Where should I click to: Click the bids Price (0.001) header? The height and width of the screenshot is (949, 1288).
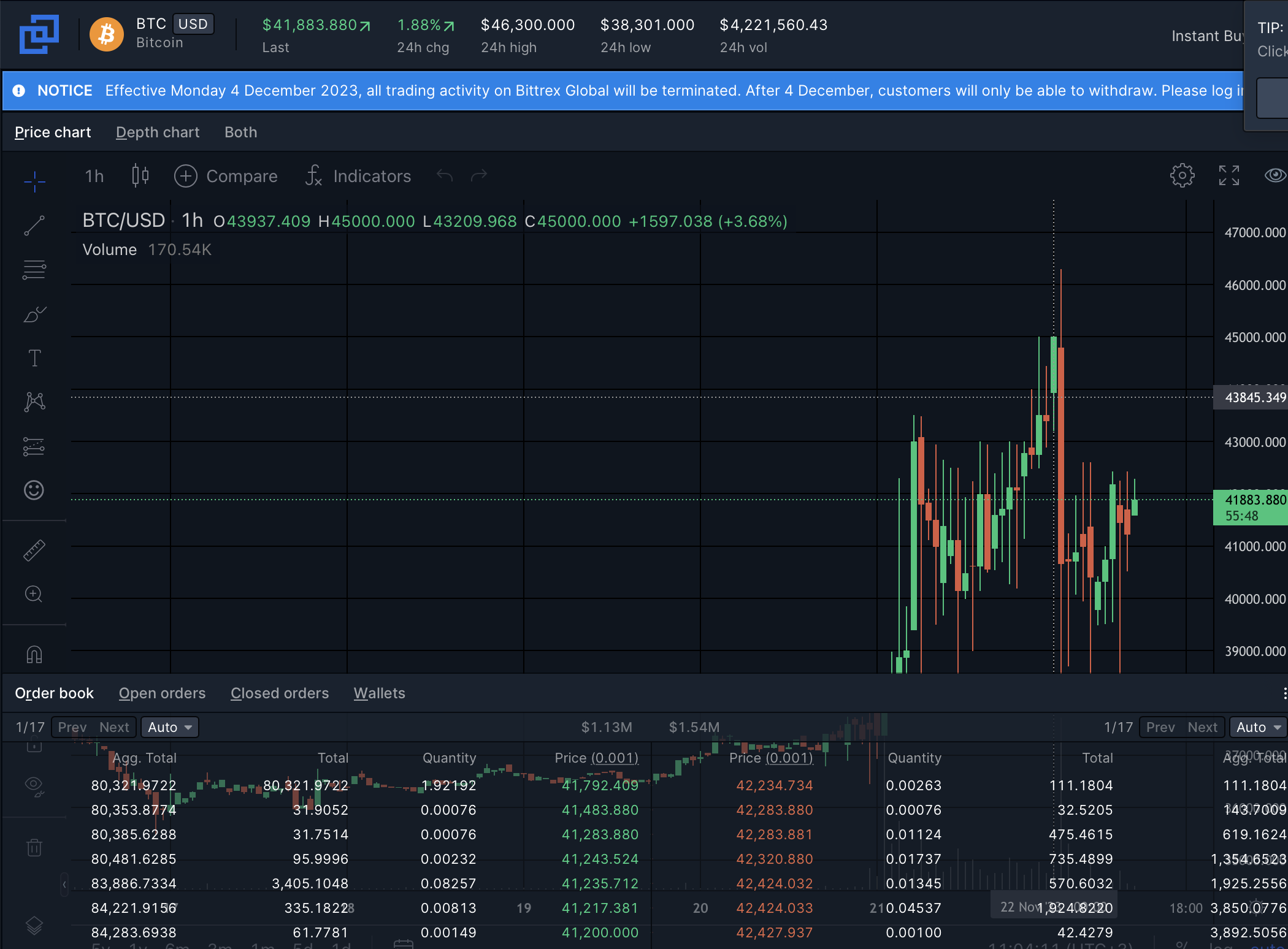[x=597, y=758]
